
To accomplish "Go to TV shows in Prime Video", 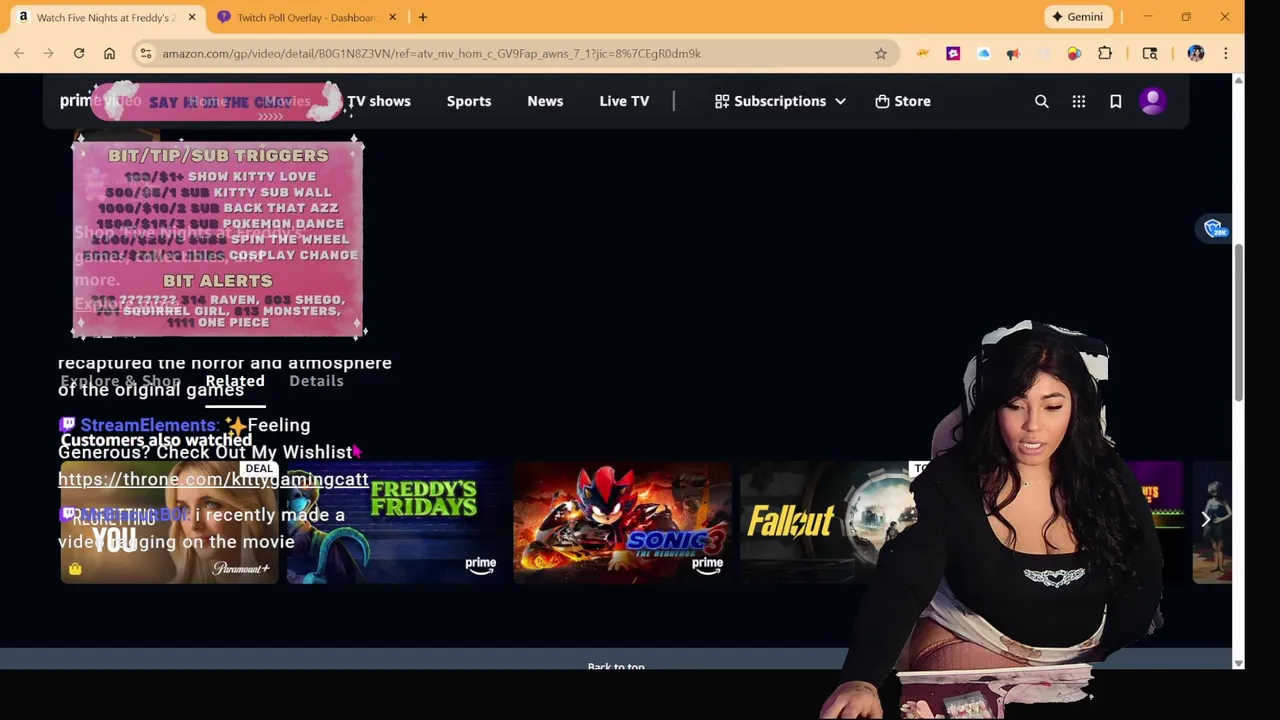I will (x=378, y=101).
